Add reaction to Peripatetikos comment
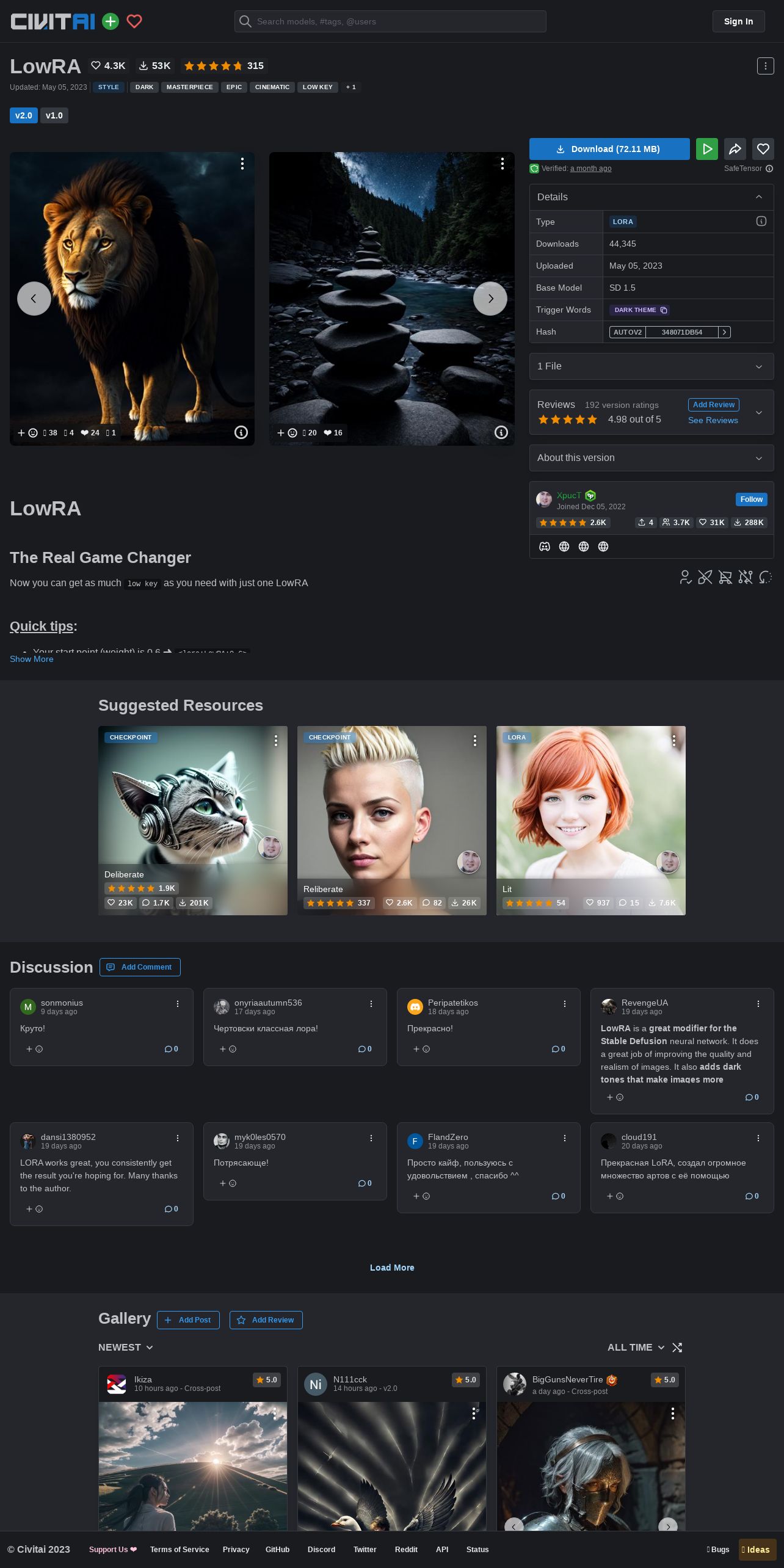The width and height of the screenshot is (784, 1568). click(x=421, y=1049)
